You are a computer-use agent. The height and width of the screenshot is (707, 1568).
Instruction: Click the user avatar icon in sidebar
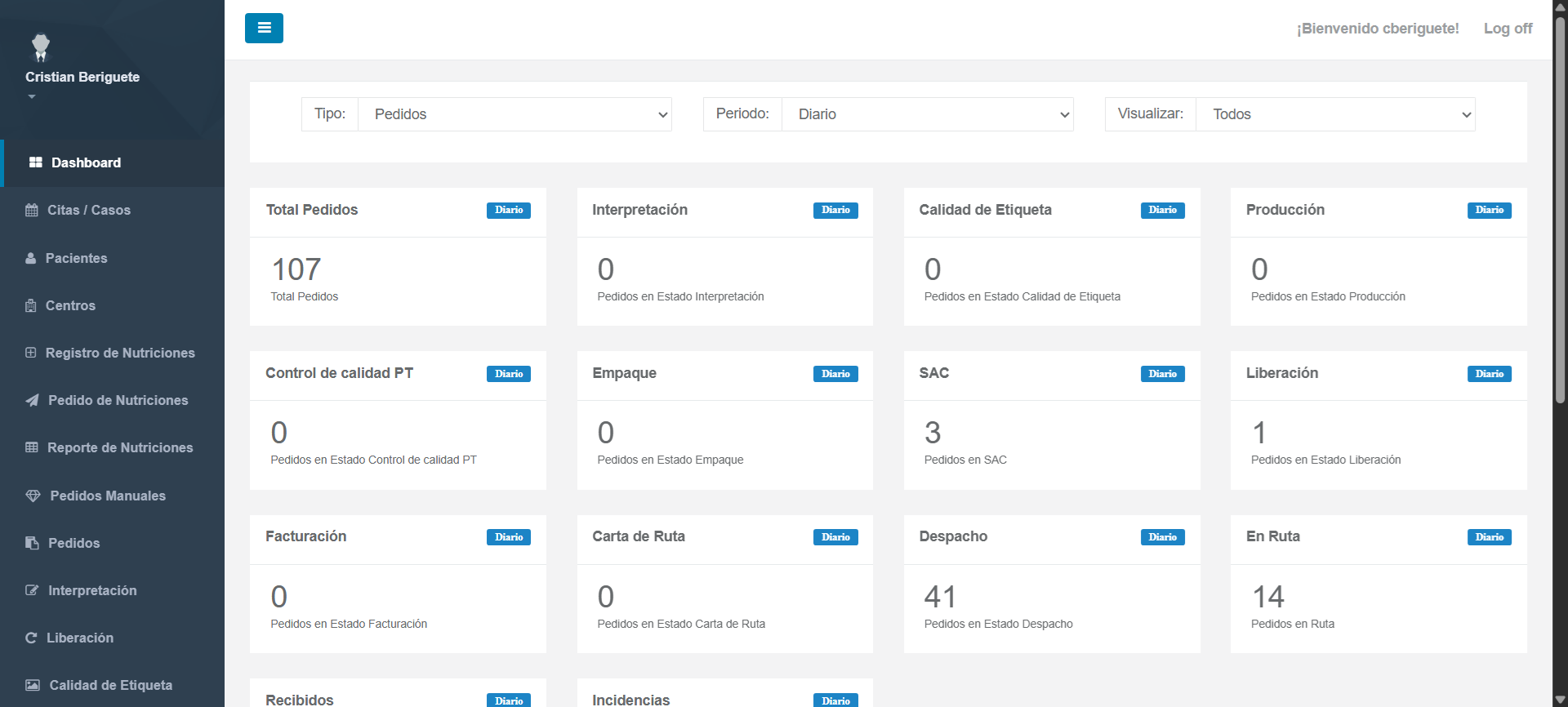tap(40, 47)
